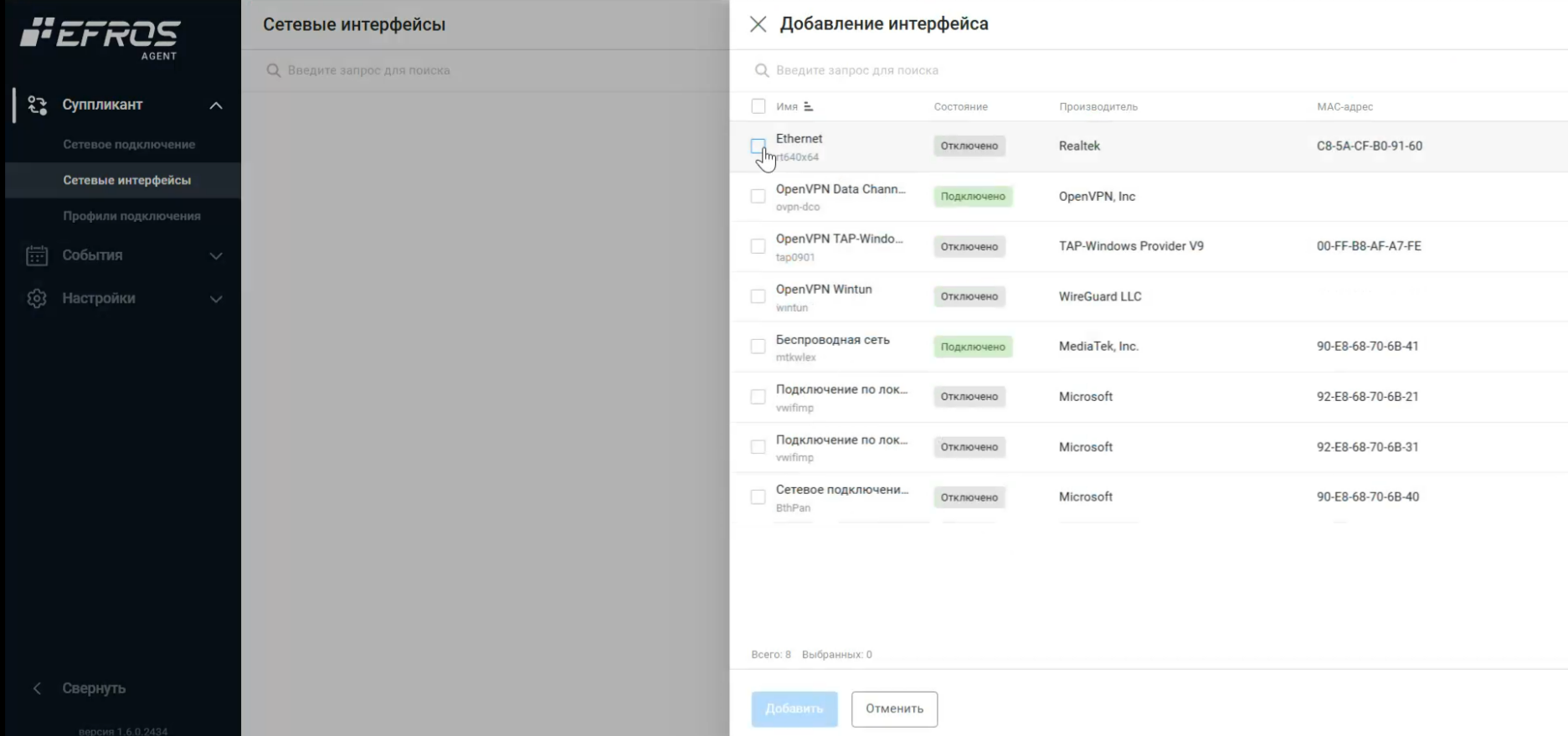Open Профили подключения in the sidebar
Screen dimensions: 1568x736
click(x=131, y=216)
